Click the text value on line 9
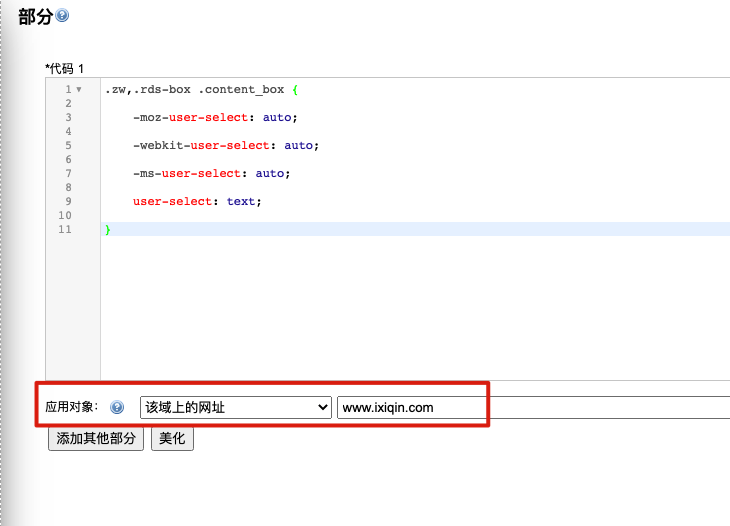This screenshot has height=526, width=730. pos(241,202)
